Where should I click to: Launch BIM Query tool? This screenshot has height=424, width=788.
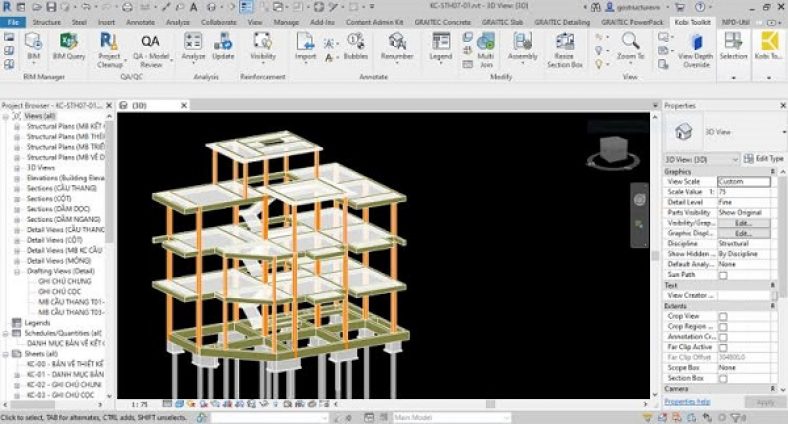pos(69,46)
